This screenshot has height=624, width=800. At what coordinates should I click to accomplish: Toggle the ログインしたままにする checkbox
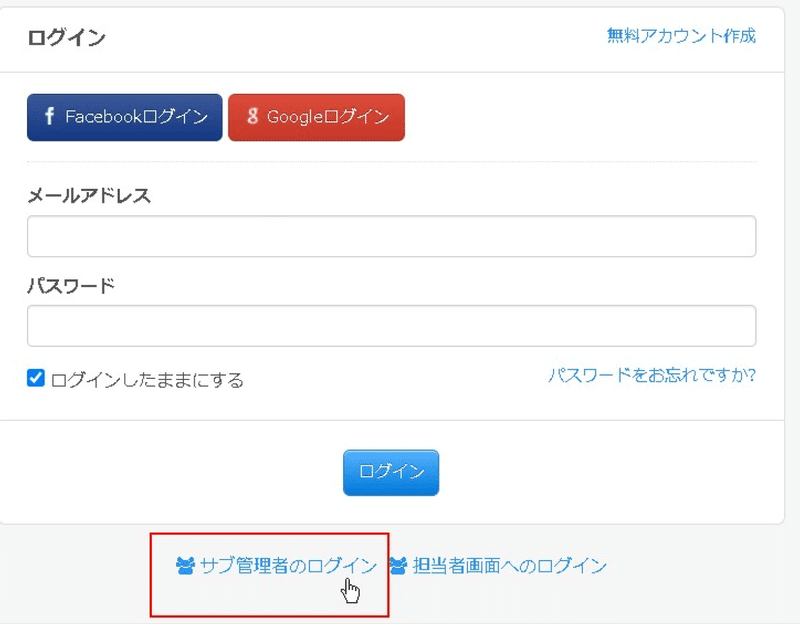(x=36, y=378)
